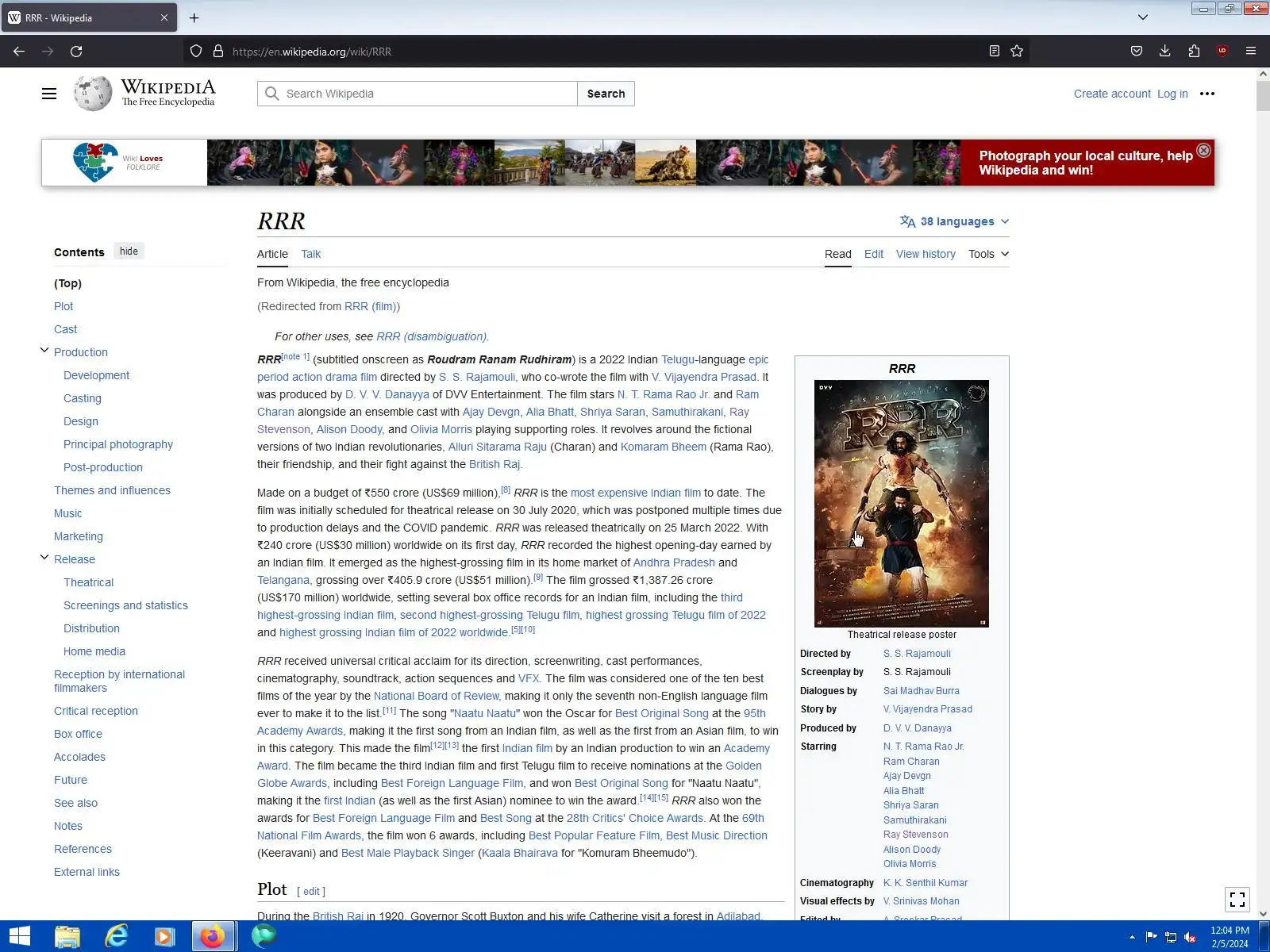This screenshot has width=1270, height=952.
Task: Click the network tray icon
Action: coord(1171,937)
